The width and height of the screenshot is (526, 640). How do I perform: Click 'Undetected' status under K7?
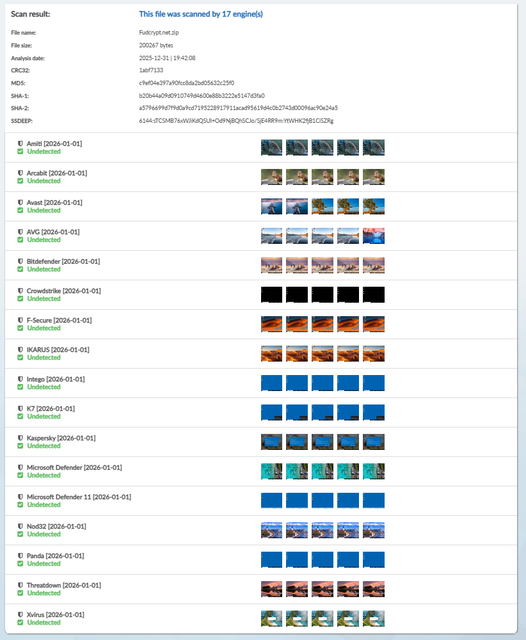point(44,416)
